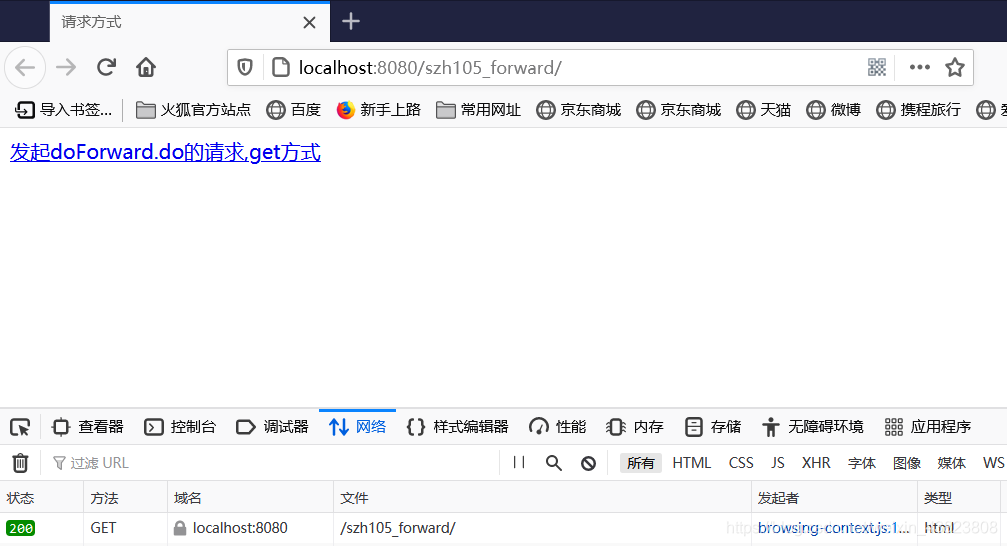Switch to the 控制台 console tab
The image size is (1007, 546).
click(x=180, y=427)
